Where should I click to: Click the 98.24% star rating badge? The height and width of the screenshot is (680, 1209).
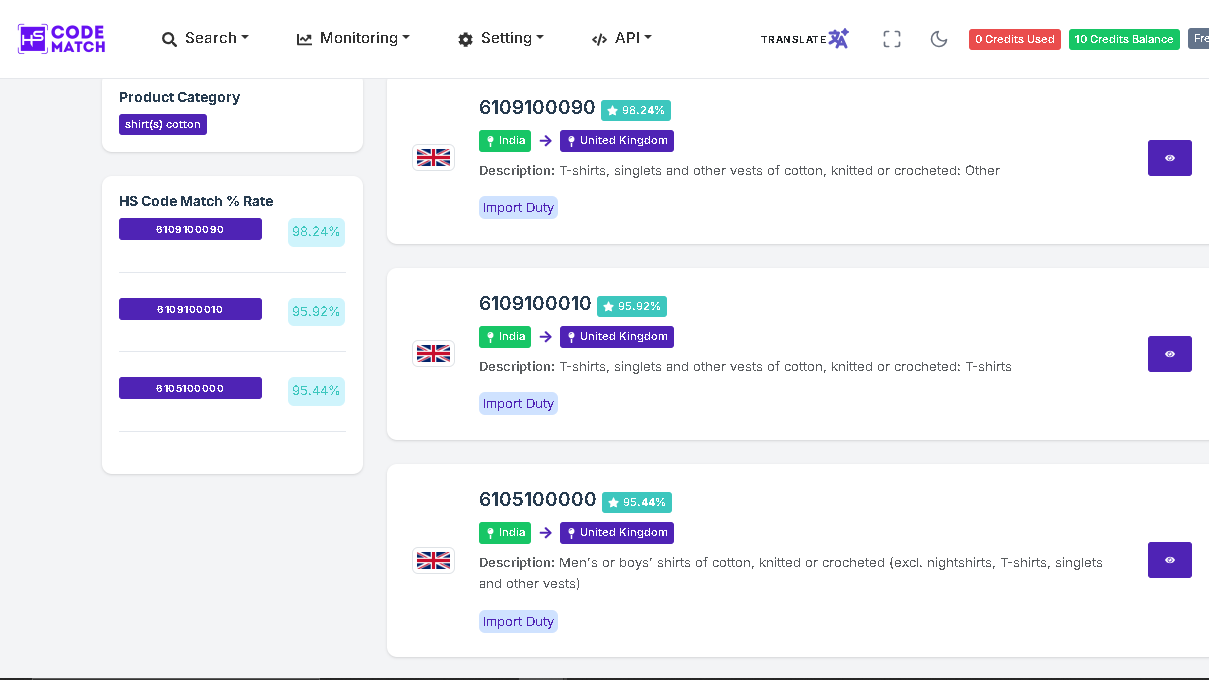pos(636,110)
